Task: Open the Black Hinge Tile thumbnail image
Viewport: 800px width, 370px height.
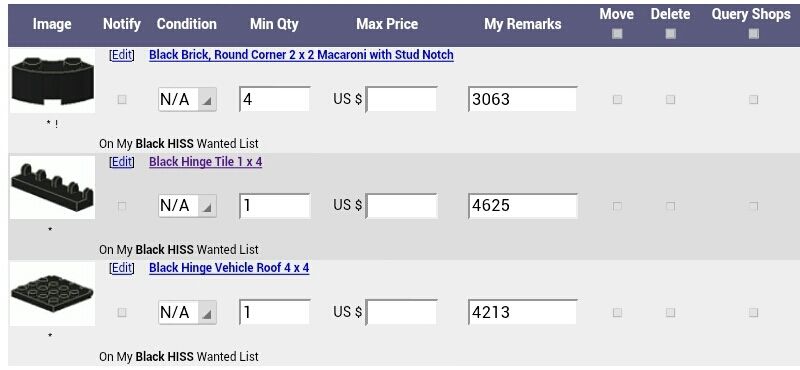Action: [x=52, y=188]
